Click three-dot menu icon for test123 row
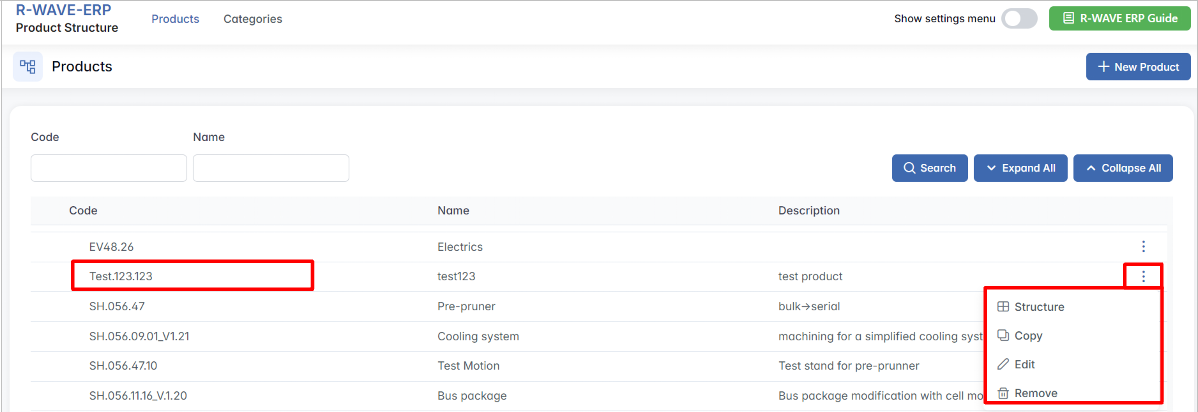The height and width of the screenshot is (412, 1198). click(x=1143, y=277)
